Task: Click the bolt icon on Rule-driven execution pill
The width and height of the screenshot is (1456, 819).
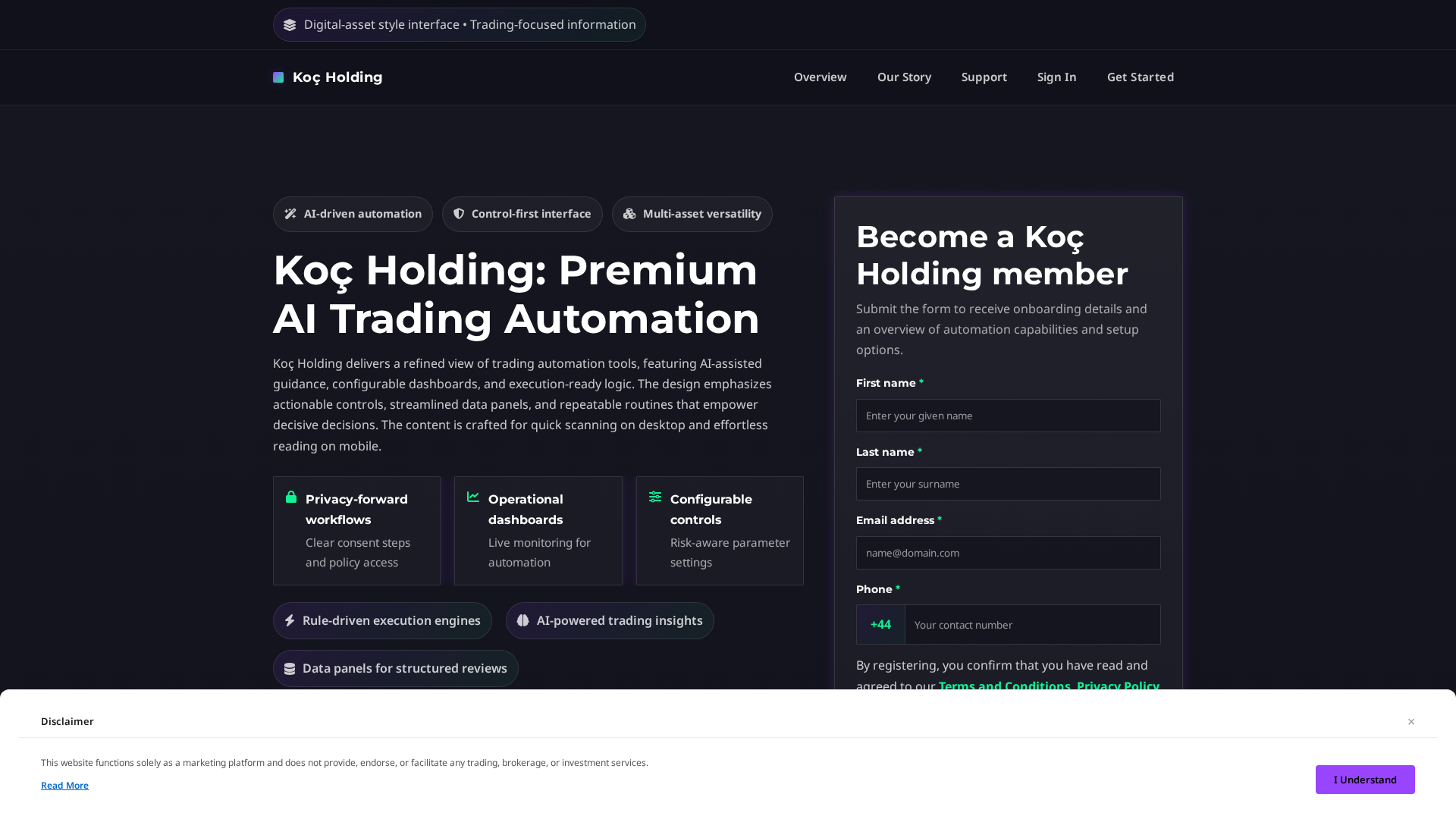Action: (x=290, y=620)
